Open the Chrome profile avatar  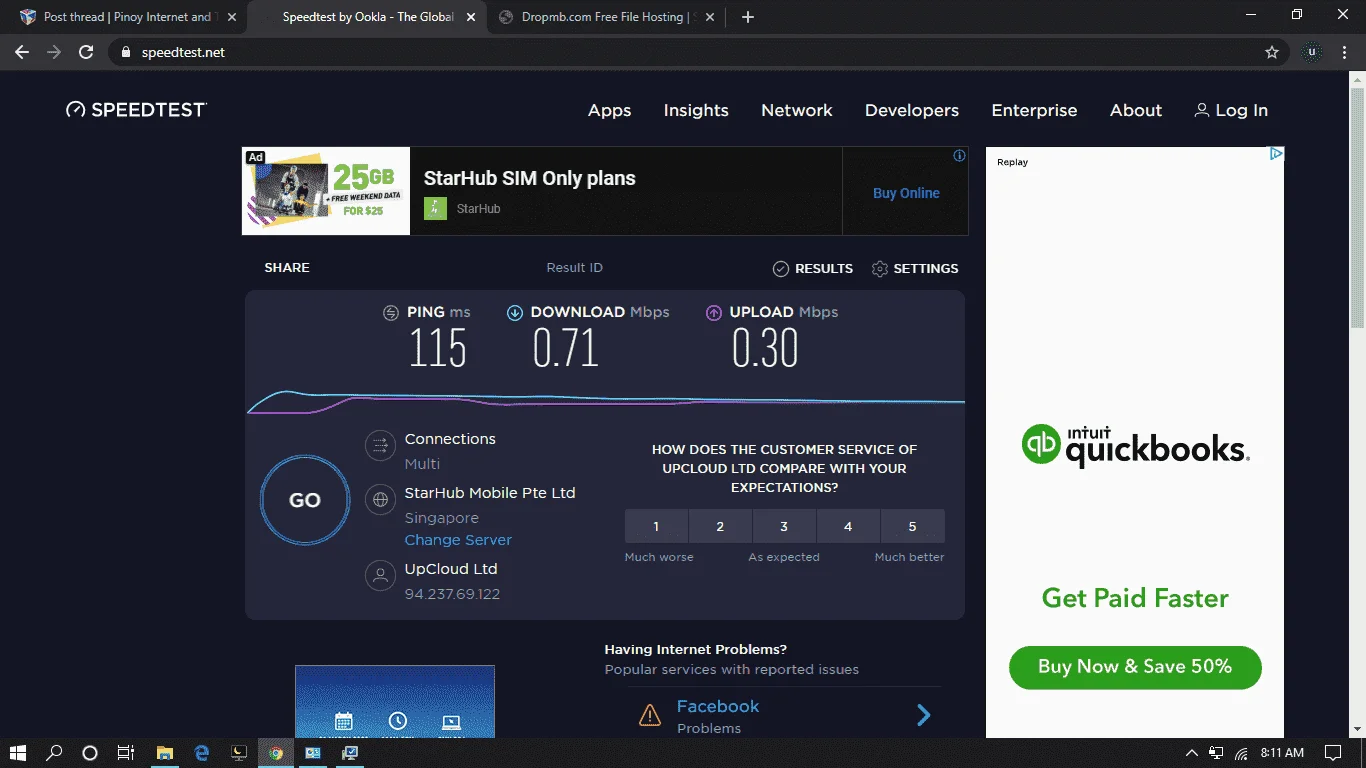[x=1313, y=52]
